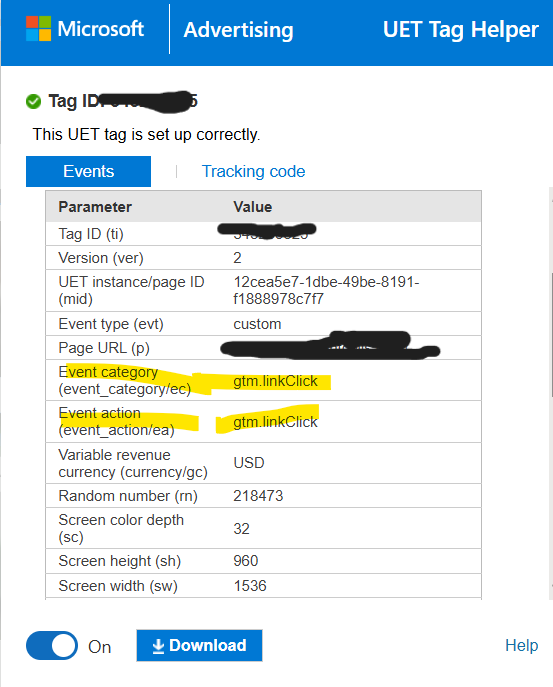
Task: Switch to the Tracking code tab
Action: [x=253, y=171]
